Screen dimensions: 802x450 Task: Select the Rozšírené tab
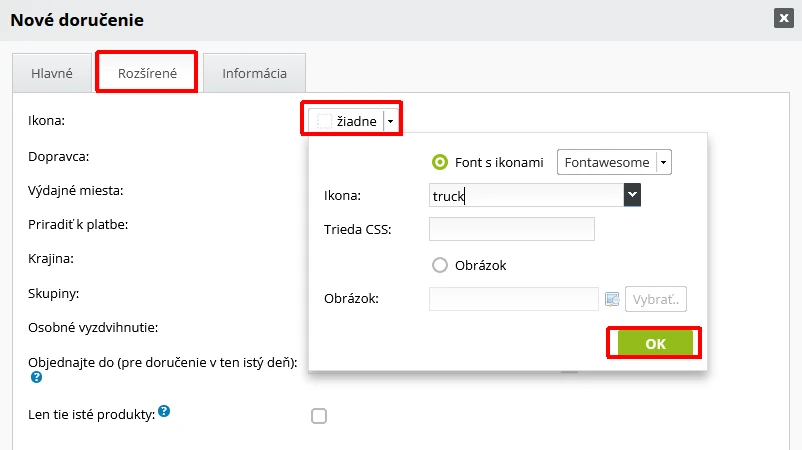coord(146,73)
